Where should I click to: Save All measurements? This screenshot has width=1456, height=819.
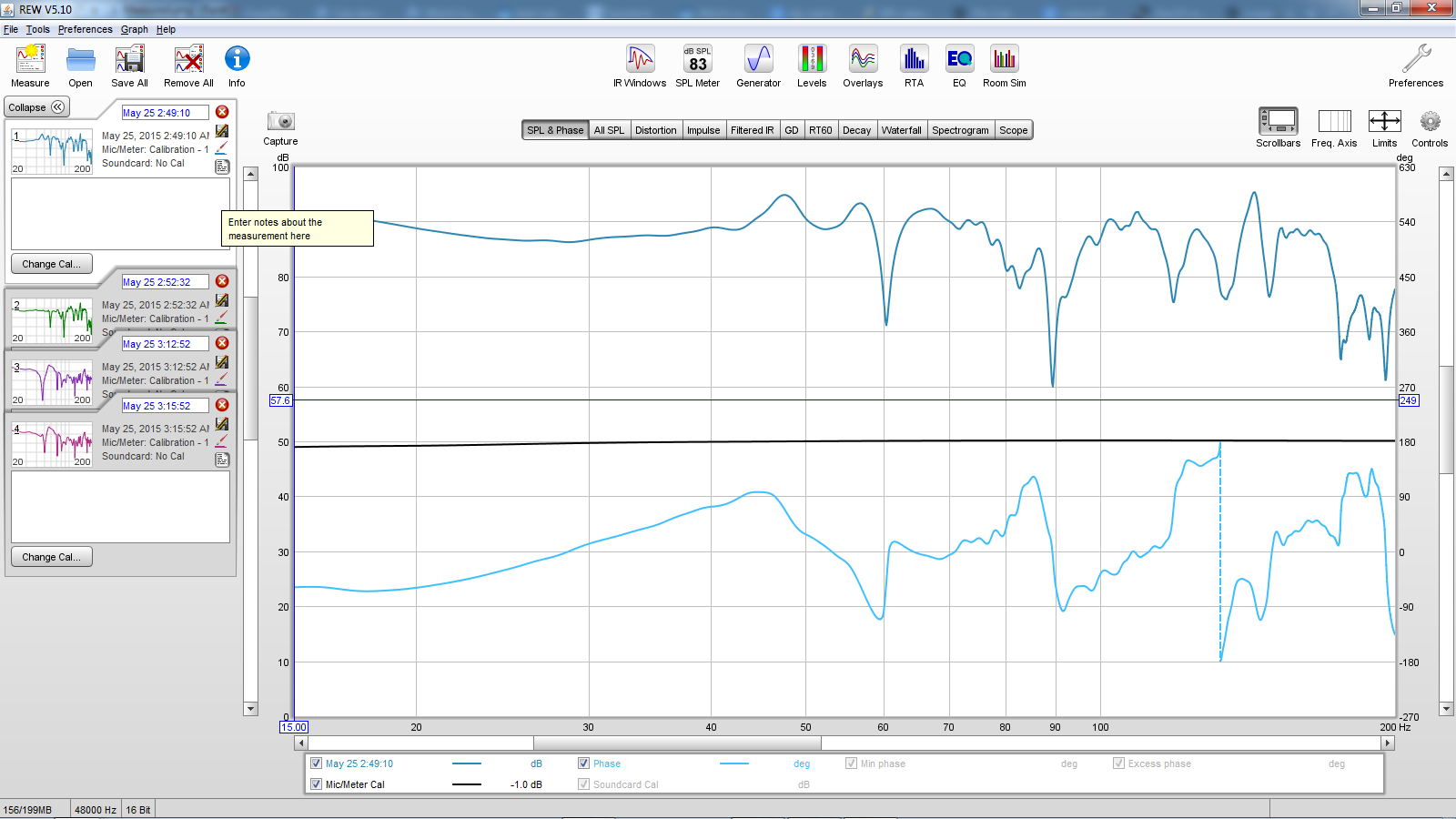129,66
